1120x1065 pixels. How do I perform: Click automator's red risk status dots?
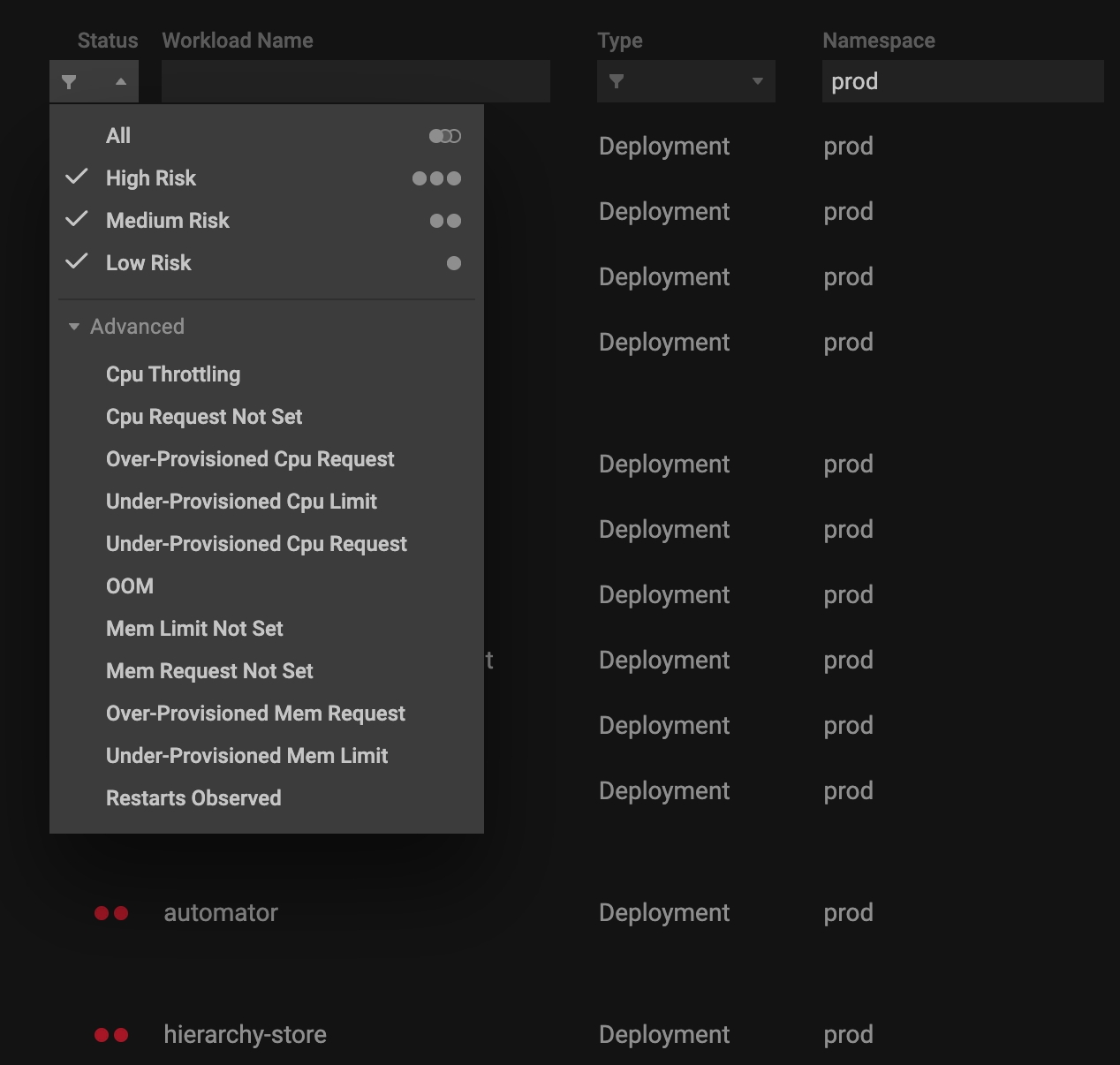pos(111,913)
